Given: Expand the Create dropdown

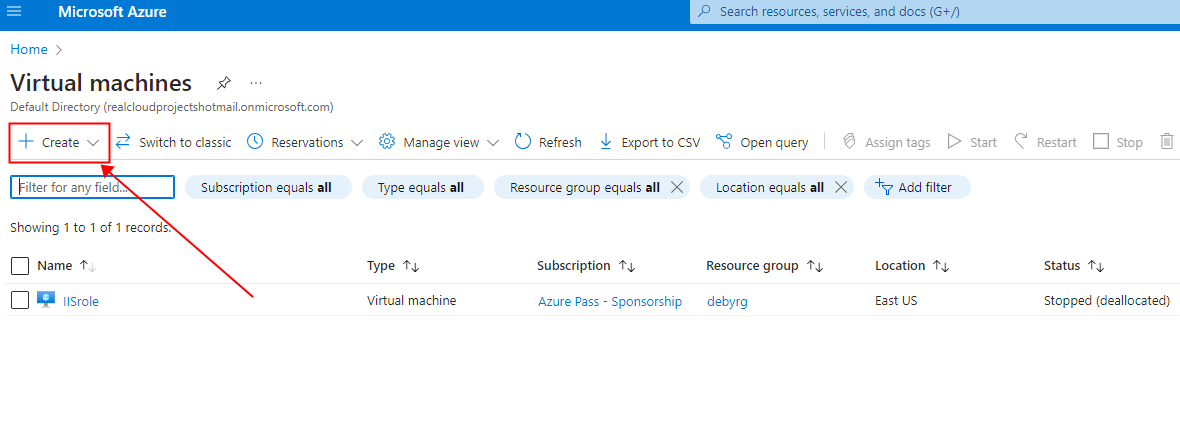Looking at the screenshot, I should [x=93, y=143].
